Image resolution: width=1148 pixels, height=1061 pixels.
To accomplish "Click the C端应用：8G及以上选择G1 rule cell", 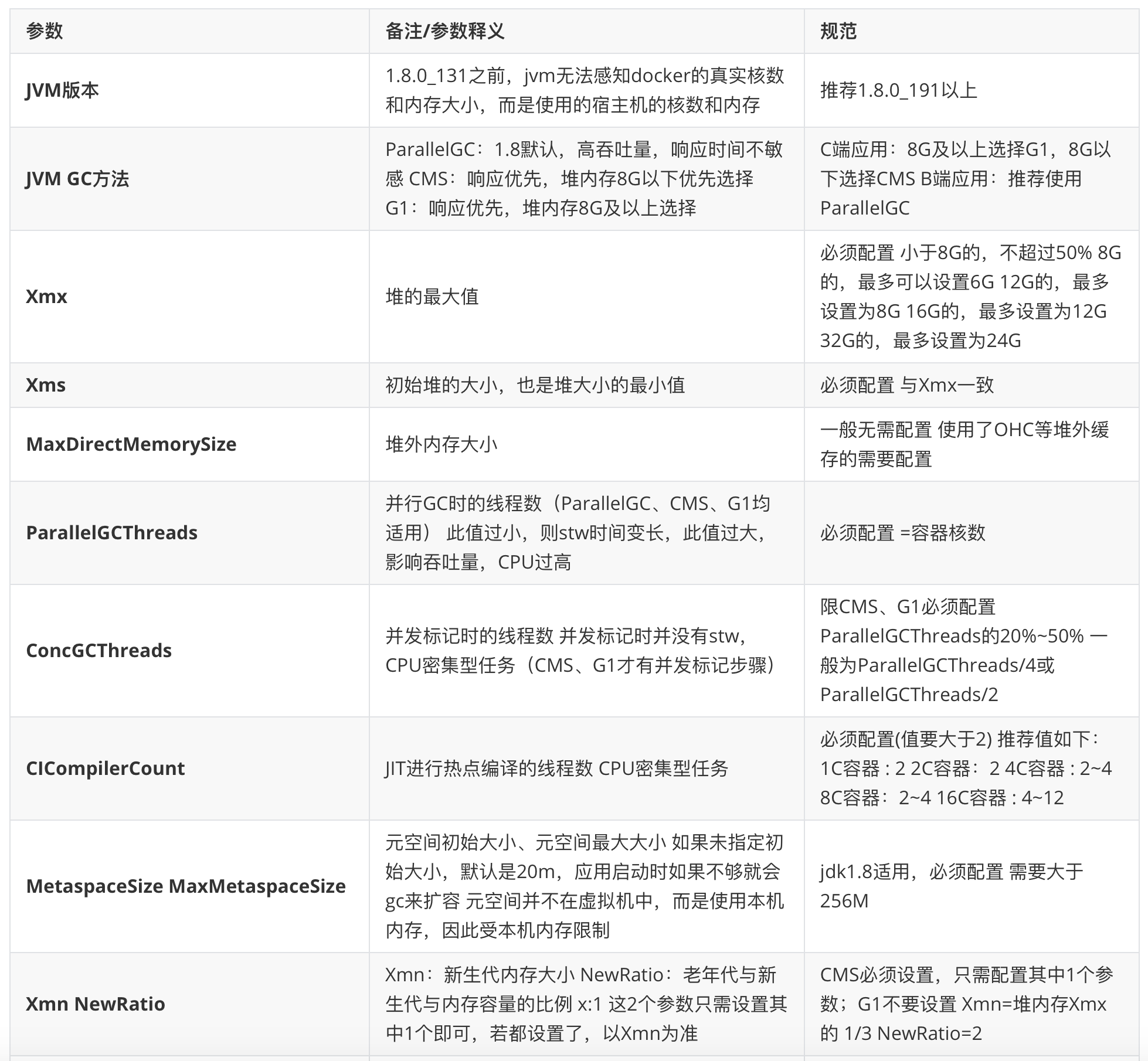I will pos(972,179).
